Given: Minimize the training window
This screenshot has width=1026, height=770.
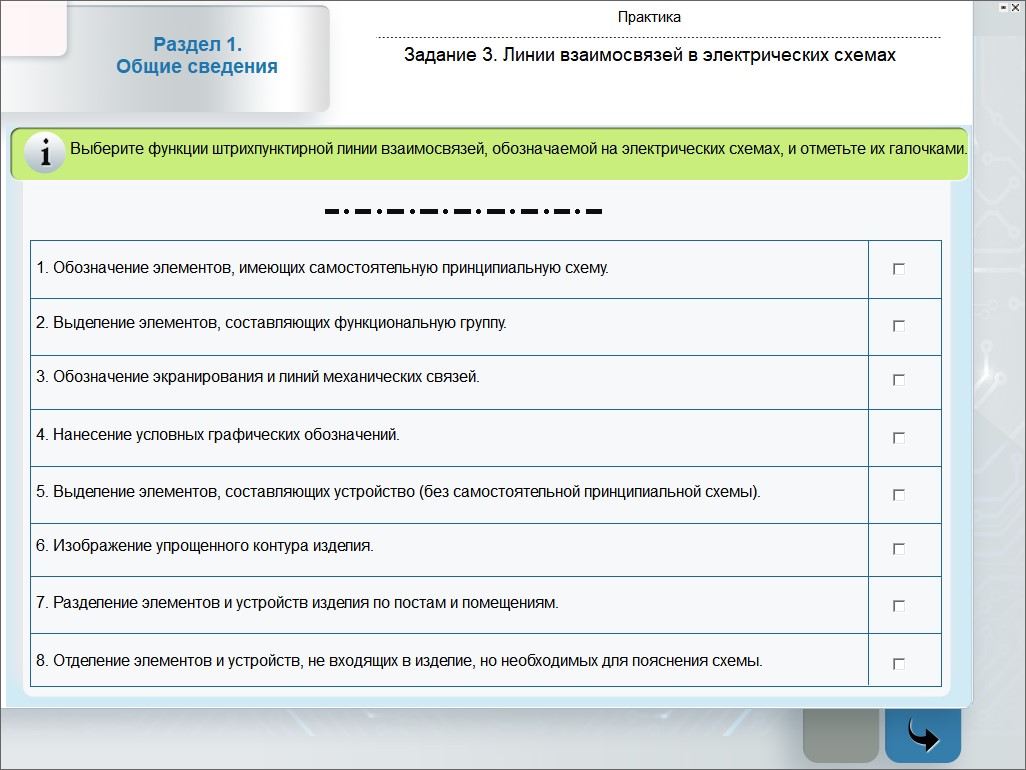Looking at the screenshot, I should 1003,7.
